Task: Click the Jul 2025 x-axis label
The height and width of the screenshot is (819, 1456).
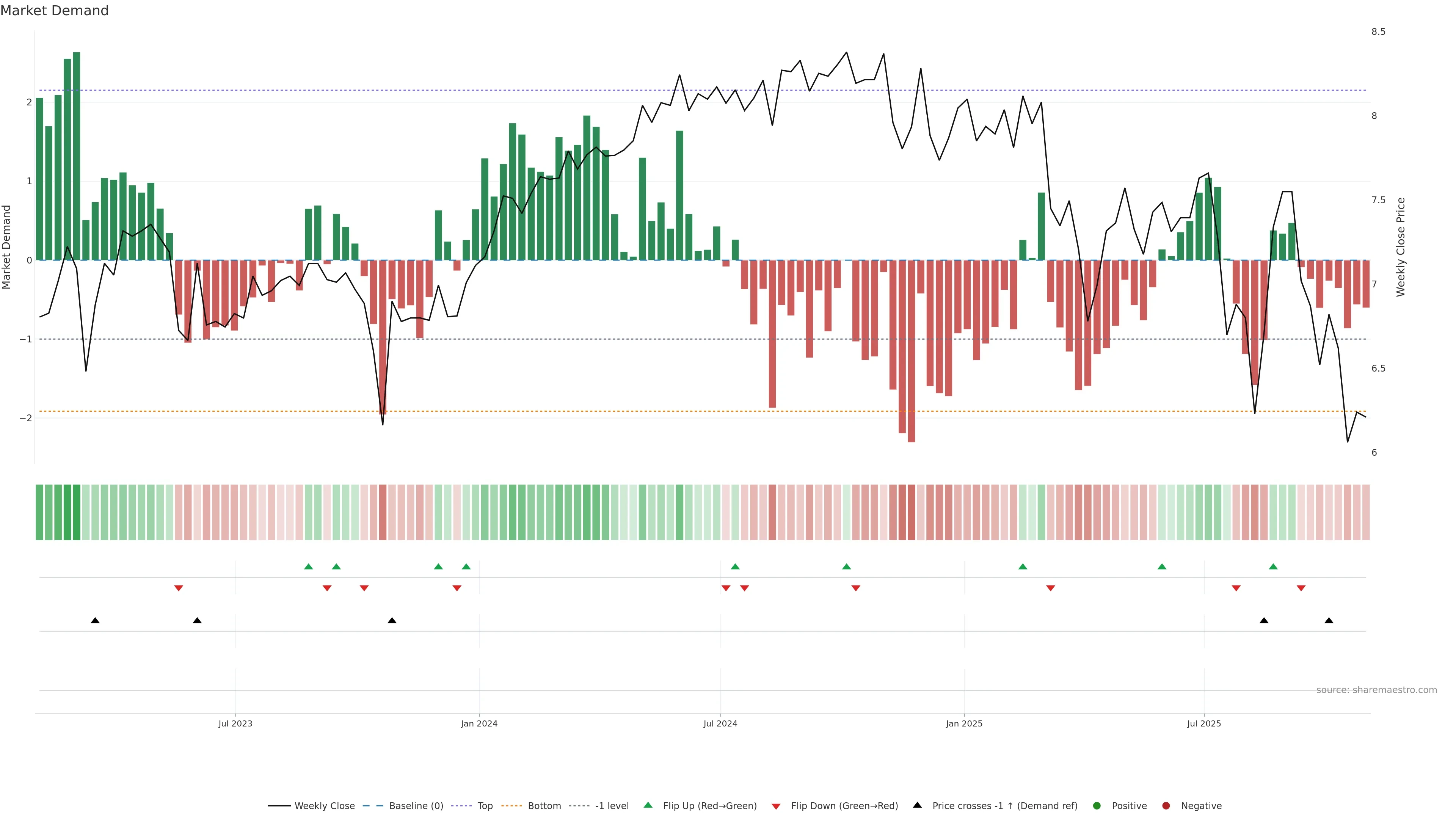Action: 1204,723
